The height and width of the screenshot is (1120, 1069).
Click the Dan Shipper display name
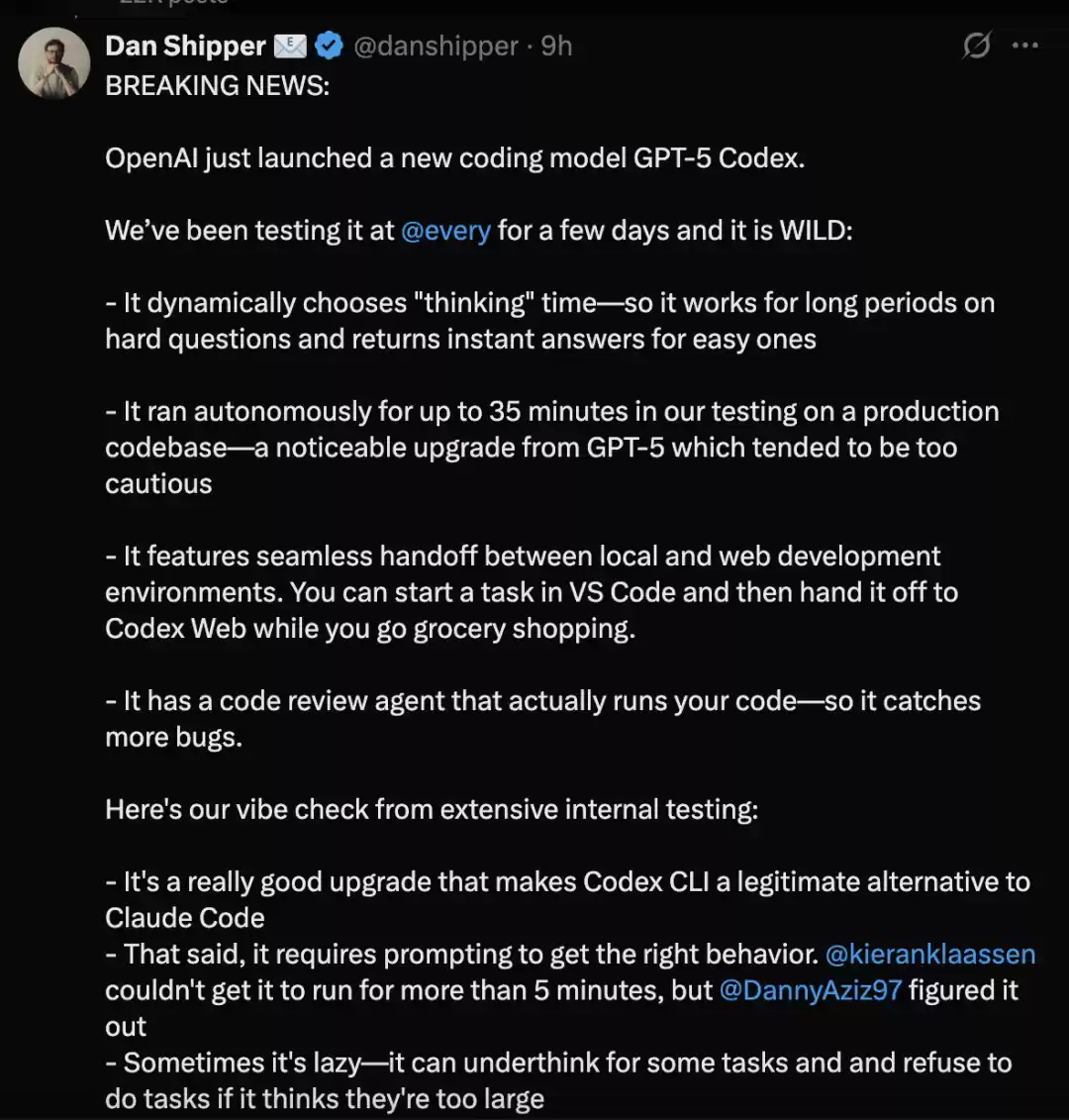point(185,46)
